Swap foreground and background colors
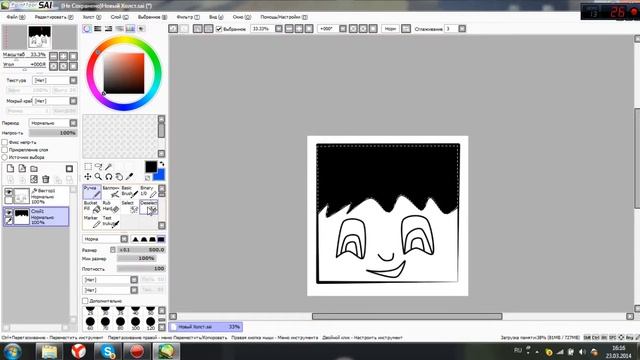 pos(162,164)
